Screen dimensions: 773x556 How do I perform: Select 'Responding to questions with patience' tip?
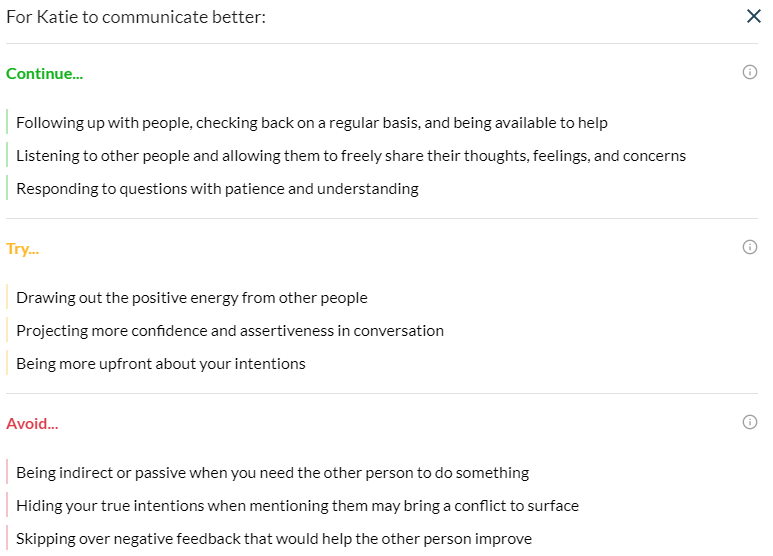[217, 189]
